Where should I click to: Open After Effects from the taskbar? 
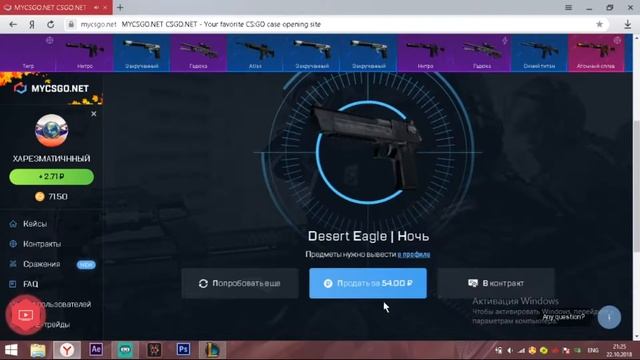click(96, 350)
